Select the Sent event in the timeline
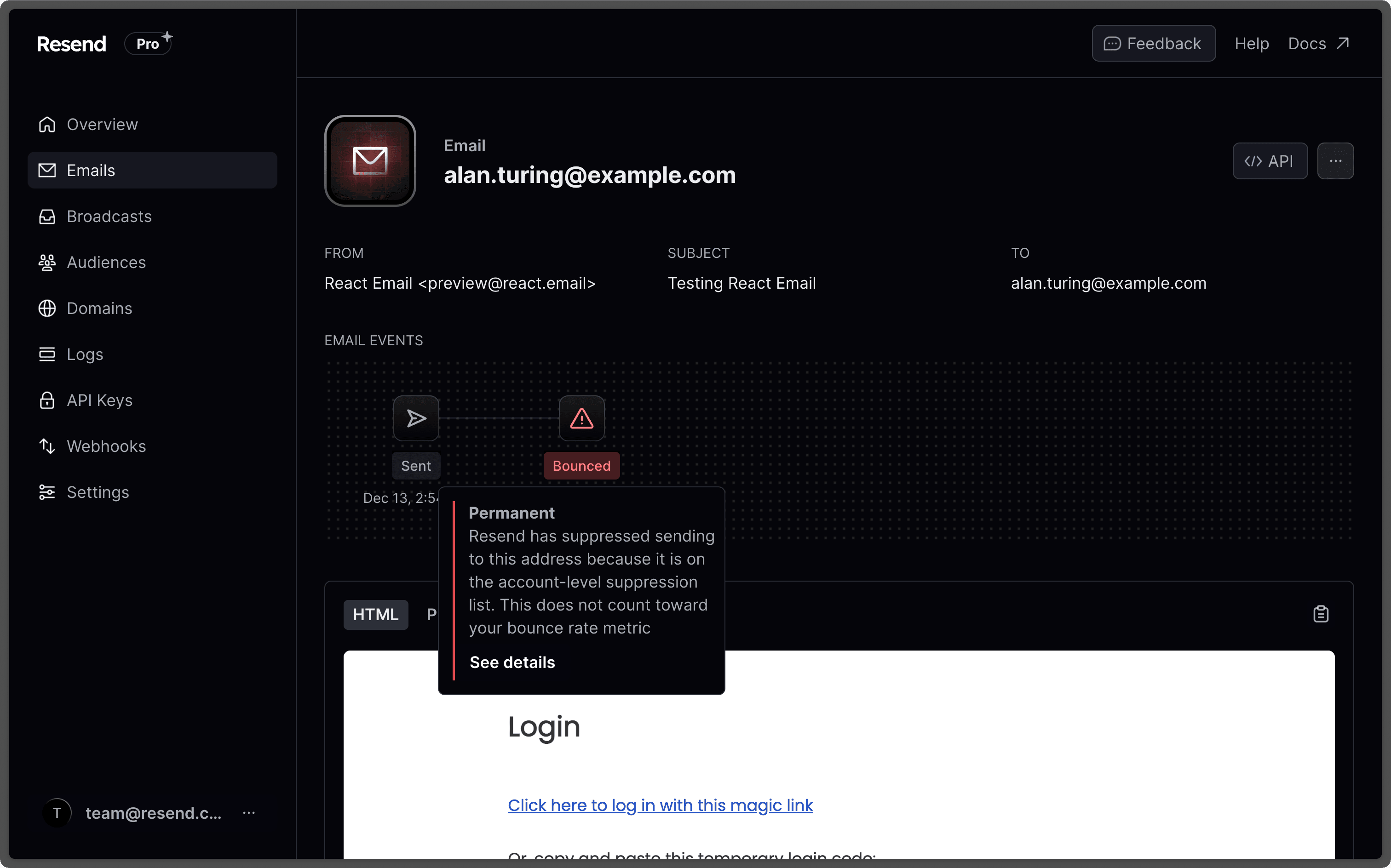 point(416,465)
